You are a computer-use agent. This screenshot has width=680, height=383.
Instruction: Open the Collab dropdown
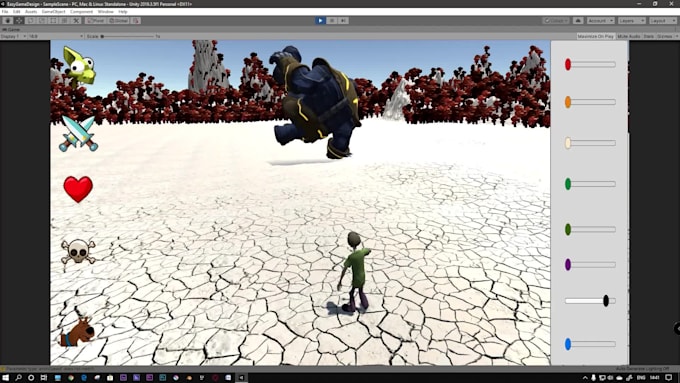(556, 20)
